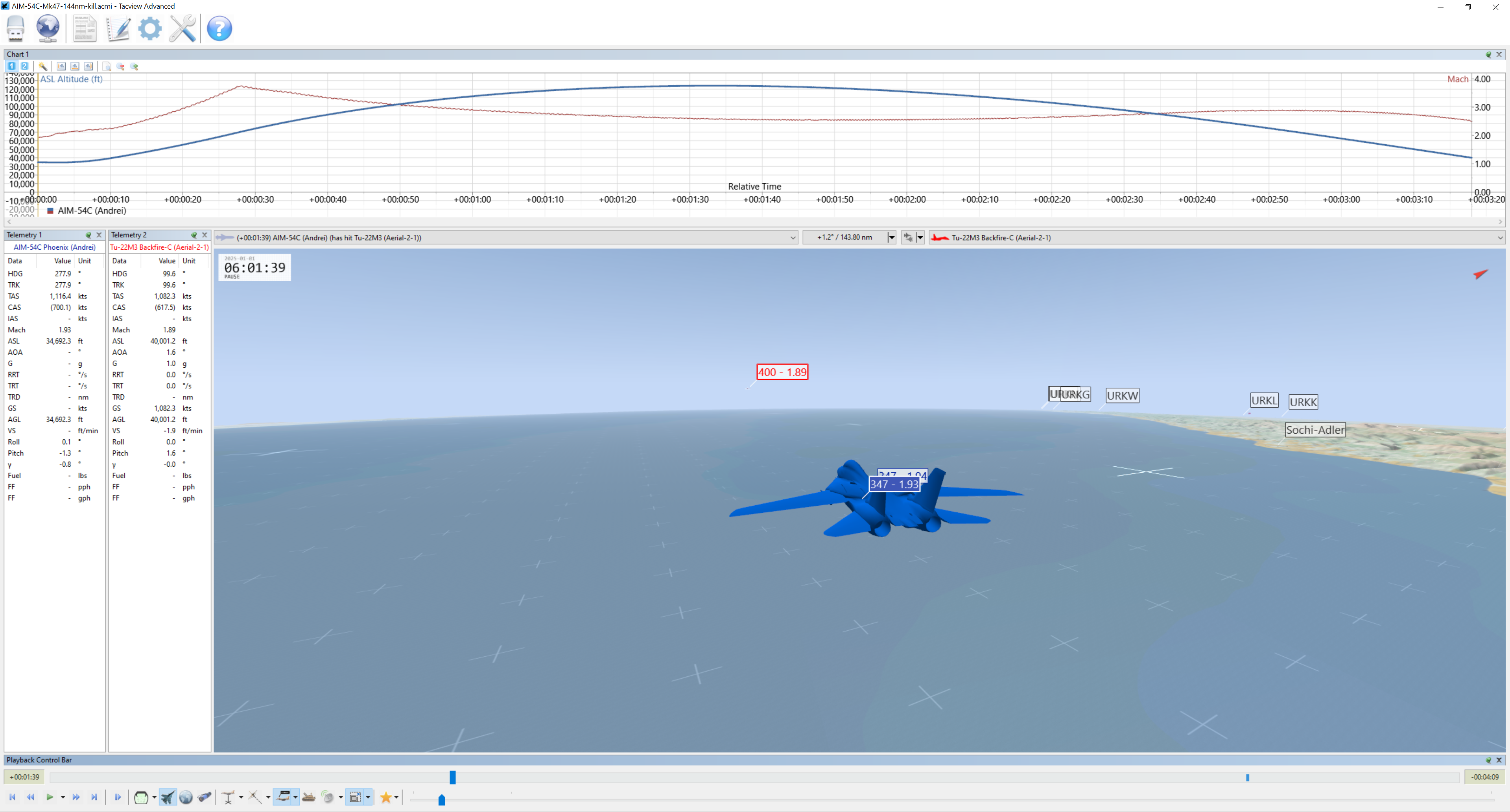Toggle the highlighted aircraft view button
1510x812 pixels.
[168, 797]
